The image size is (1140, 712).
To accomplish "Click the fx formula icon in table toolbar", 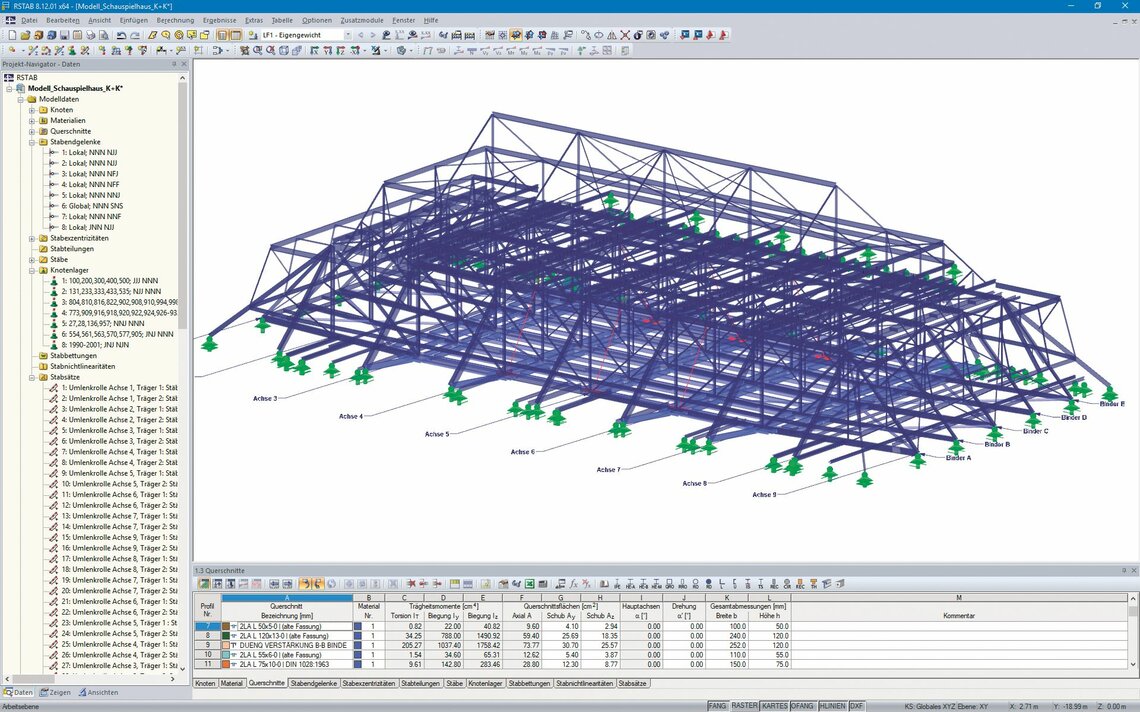I will click(574, 583).
